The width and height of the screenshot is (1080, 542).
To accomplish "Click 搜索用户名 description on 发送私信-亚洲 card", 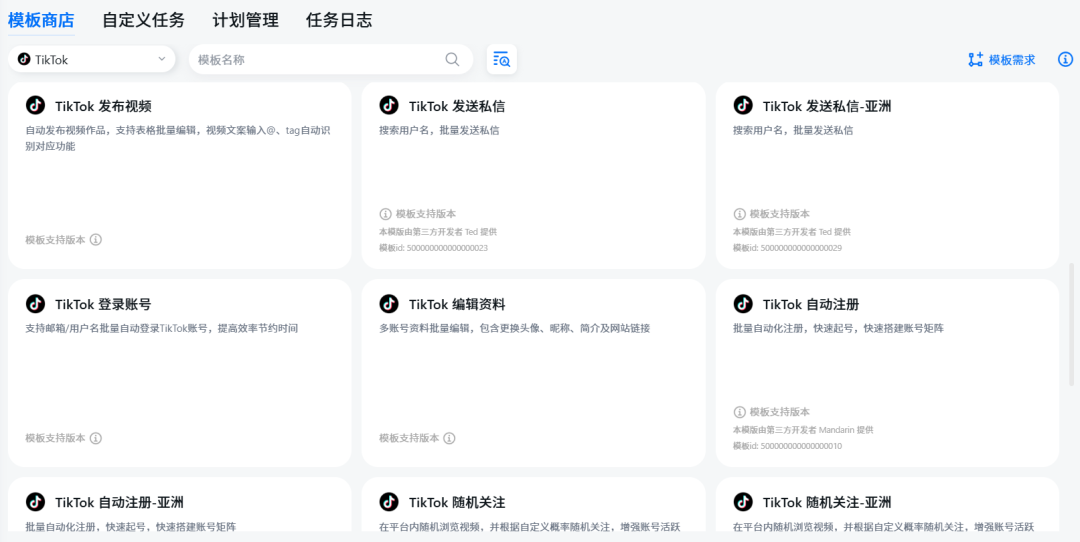I will [793, 130].
